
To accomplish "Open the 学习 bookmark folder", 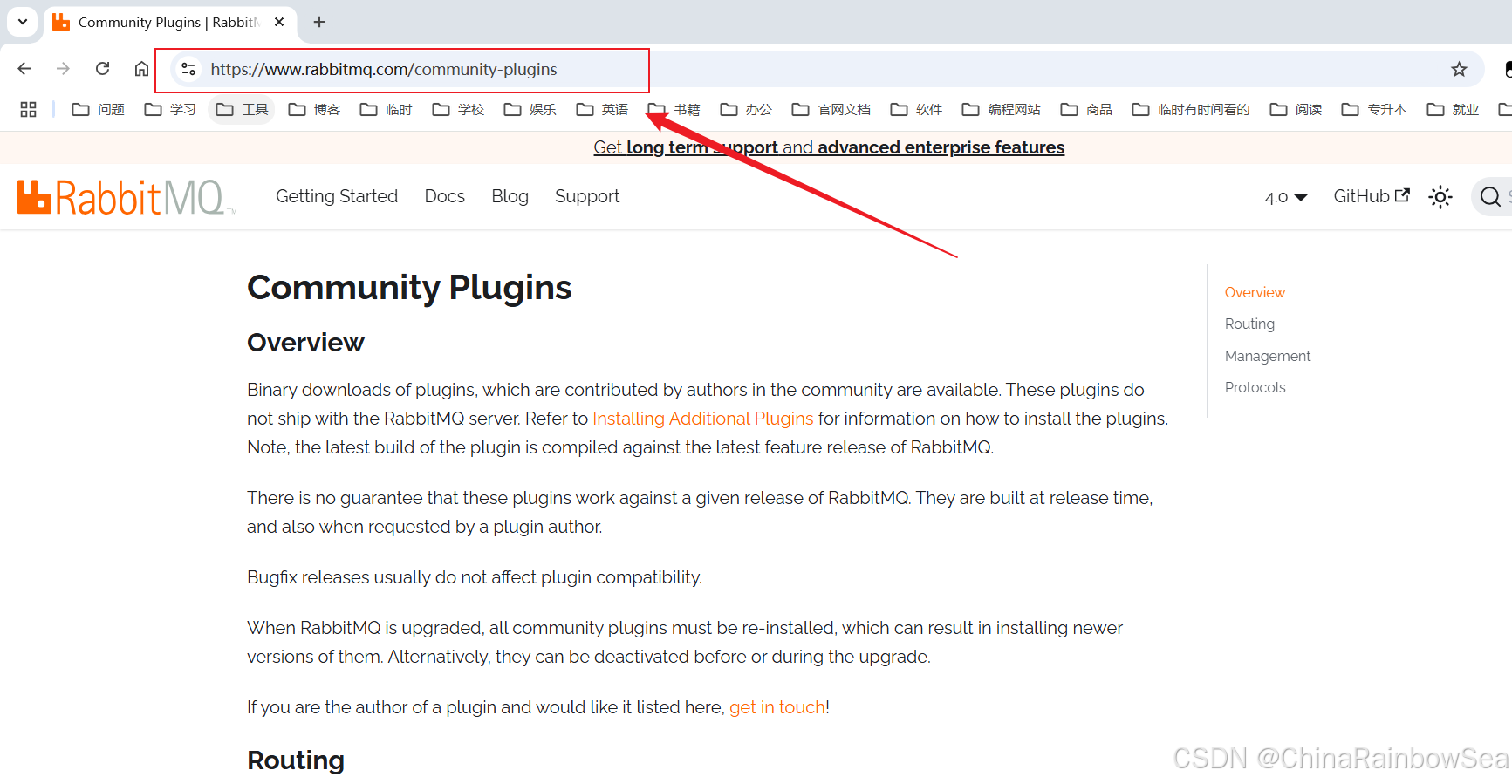I will [170, 109].
